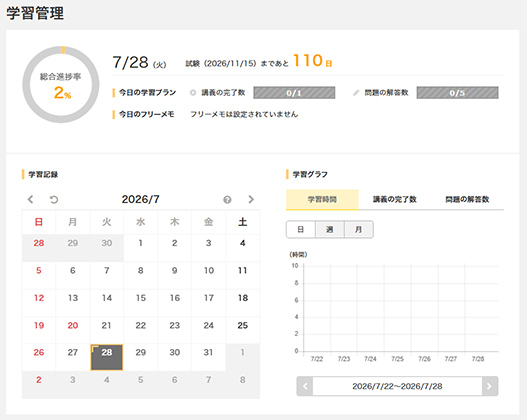Go to next month in calendar
Image resolution: width=527 pixels, height=420 pixels.
point(251,200)
